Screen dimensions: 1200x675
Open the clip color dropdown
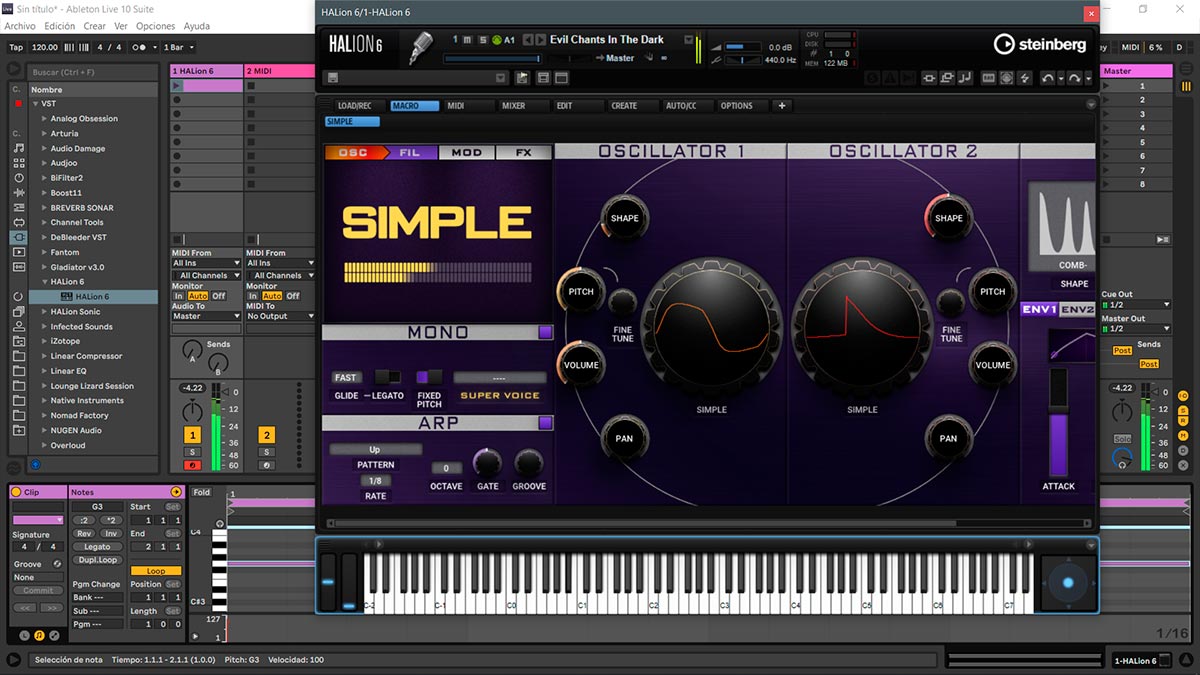(x=38, y=520)
